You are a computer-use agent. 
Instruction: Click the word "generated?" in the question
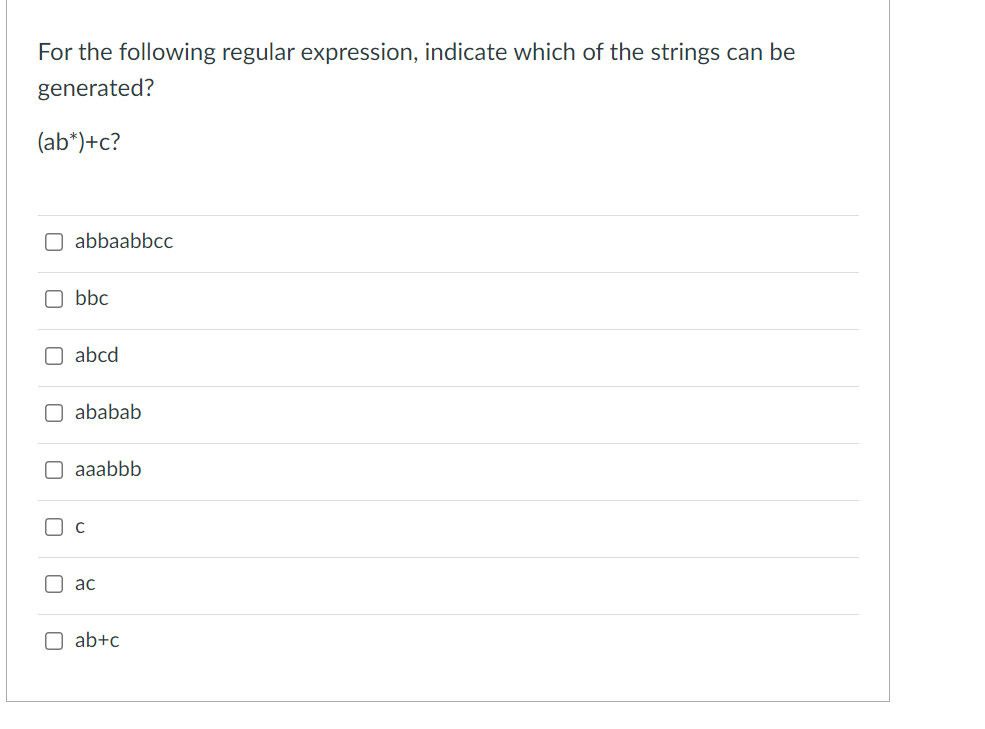95,88
